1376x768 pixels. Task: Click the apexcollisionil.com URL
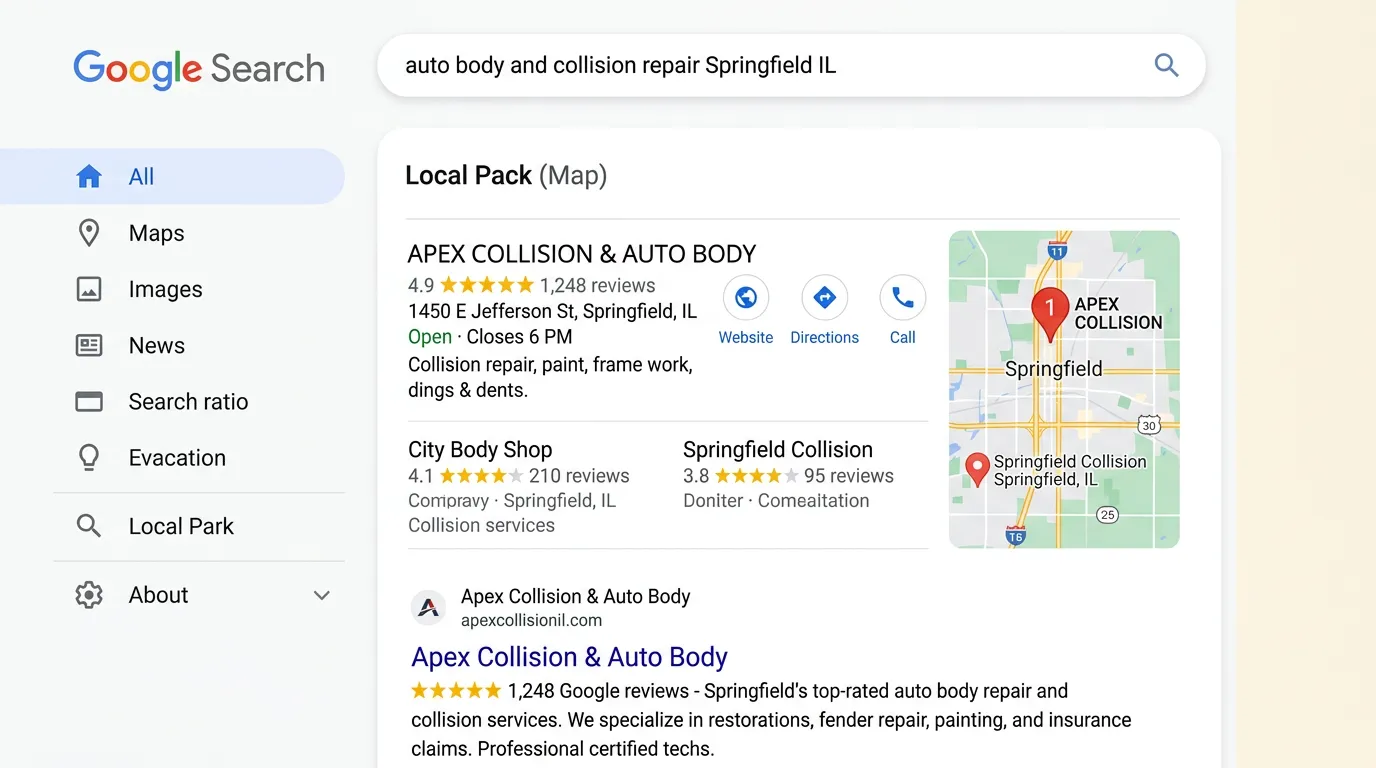[x=531, y=621]
